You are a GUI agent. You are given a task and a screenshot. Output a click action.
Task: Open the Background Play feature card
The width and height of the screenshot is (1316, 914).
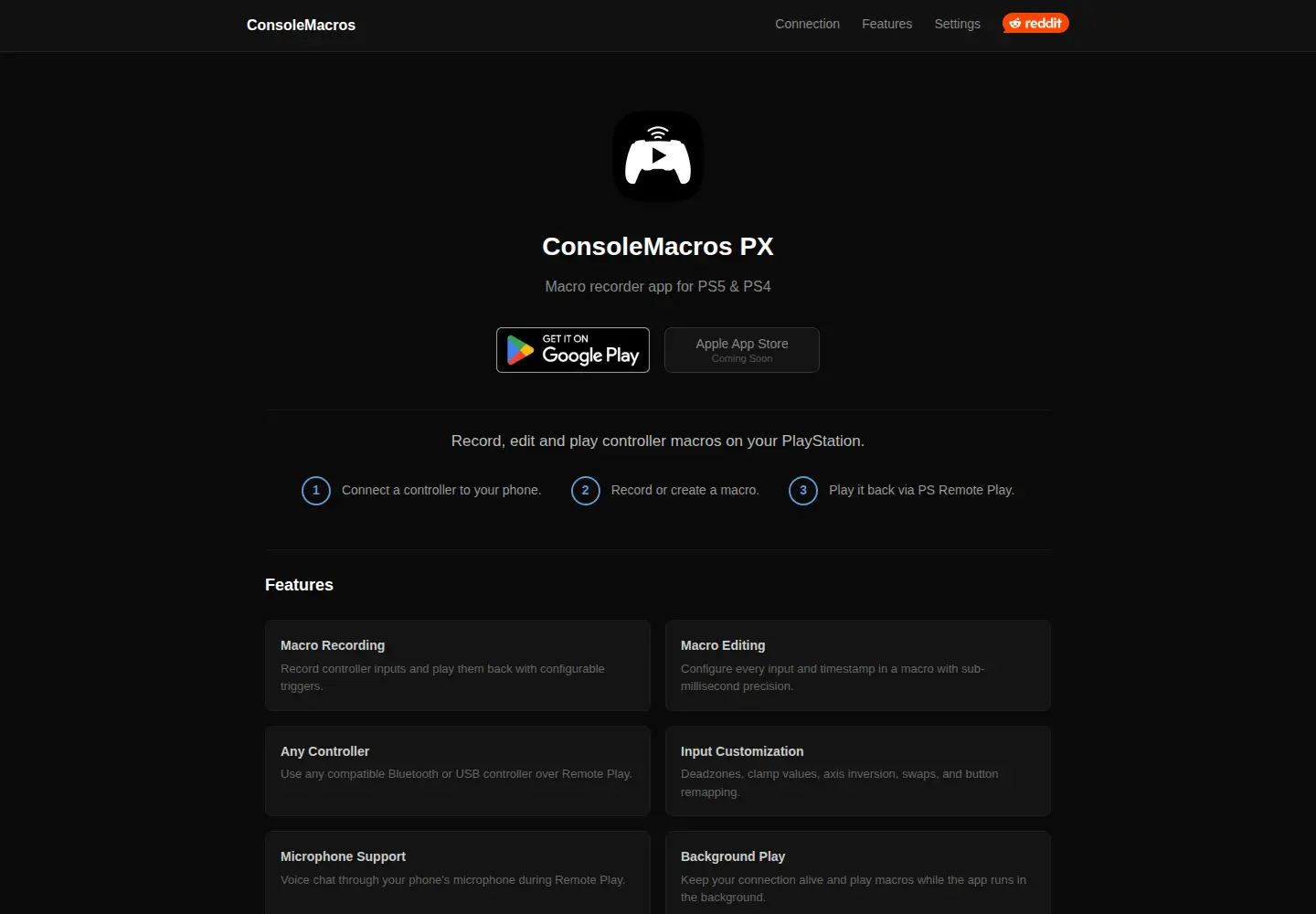[x=858, y=873]
